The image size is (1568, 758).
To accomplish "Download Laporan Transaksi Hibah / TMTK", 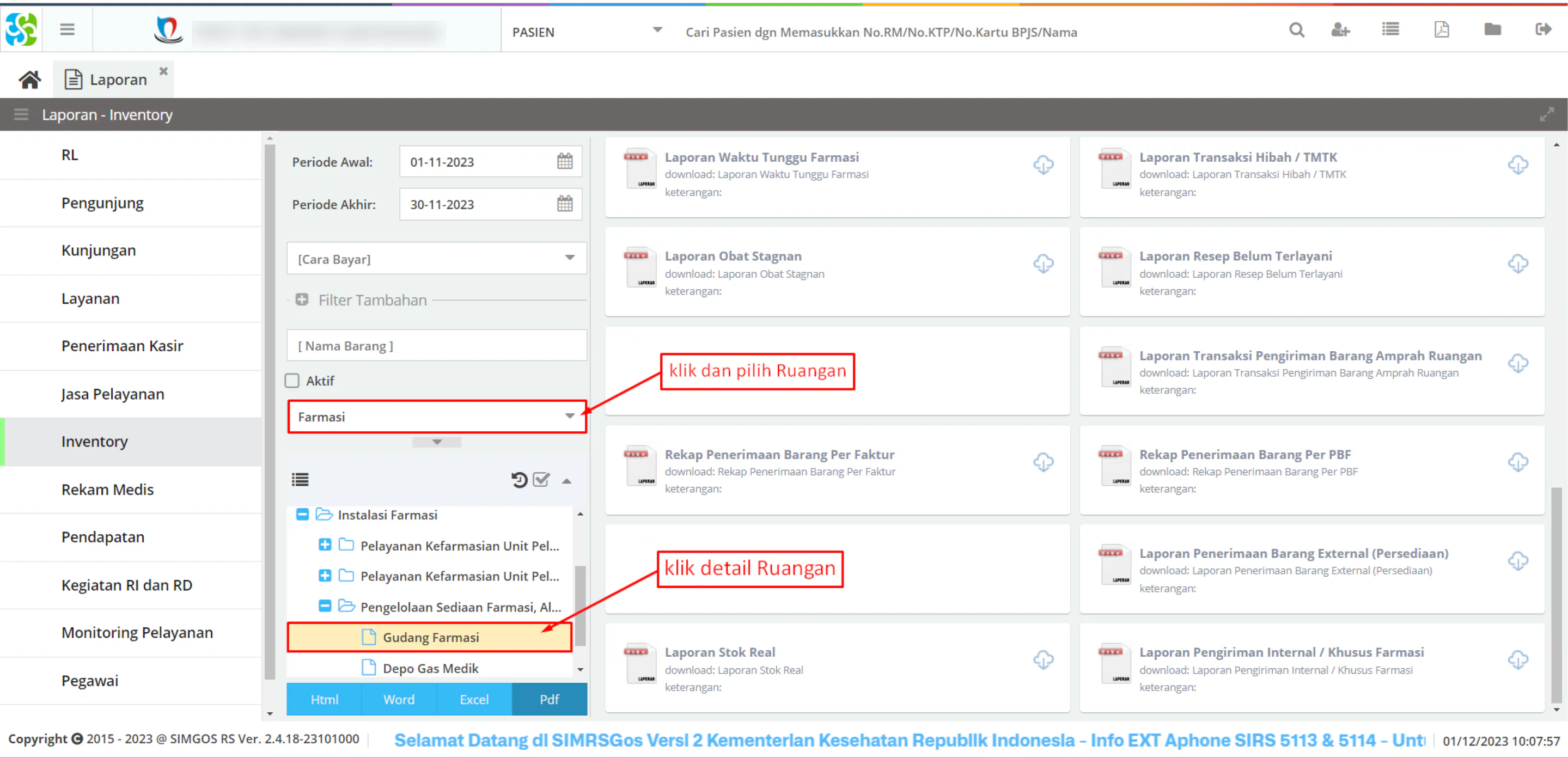I will pos(1518,165).
